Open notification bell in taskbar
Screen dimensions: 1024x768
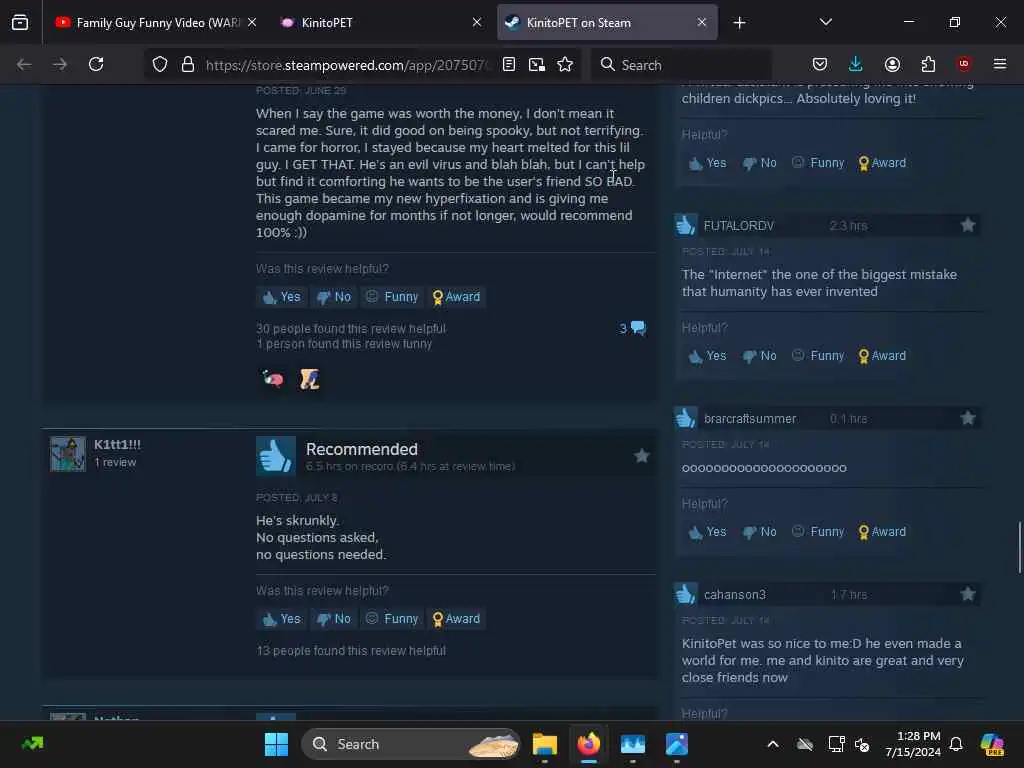956,744
